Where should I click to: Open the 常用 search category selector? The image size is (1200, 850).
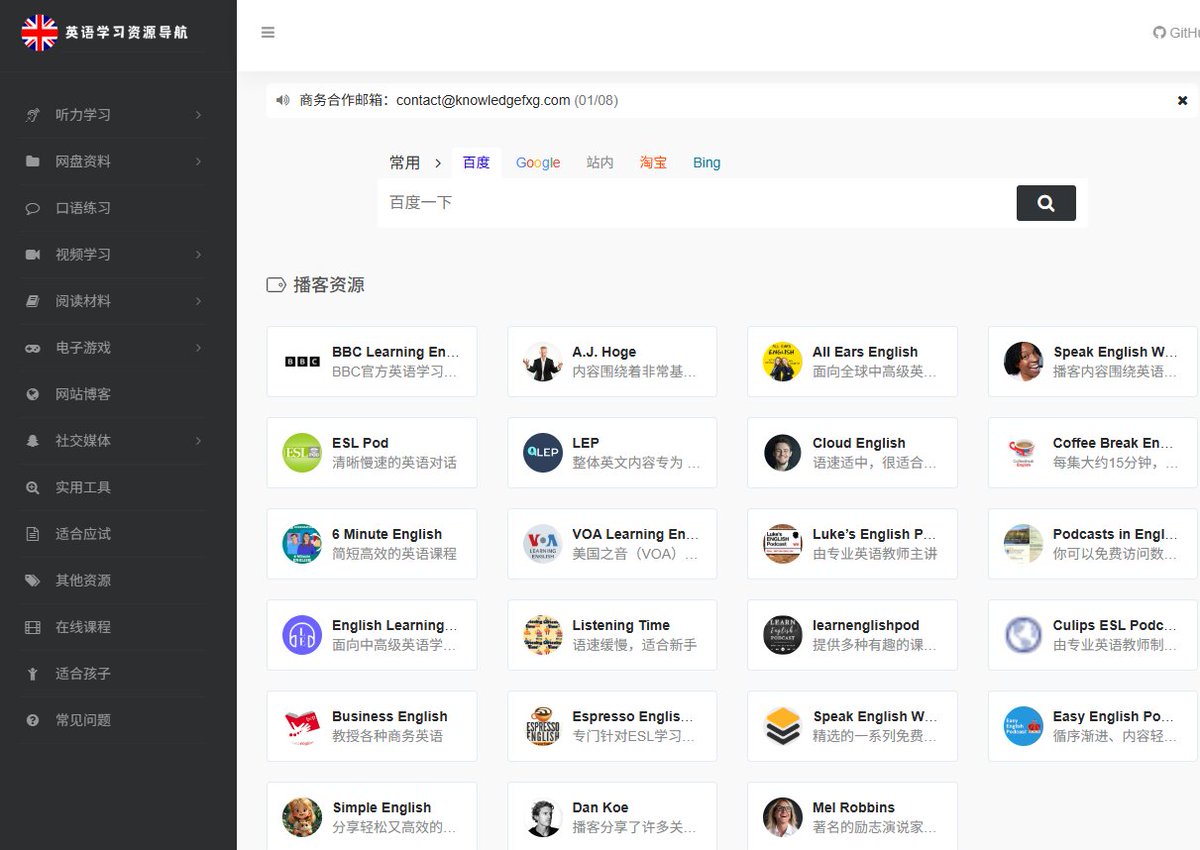[x=417, y=162]
